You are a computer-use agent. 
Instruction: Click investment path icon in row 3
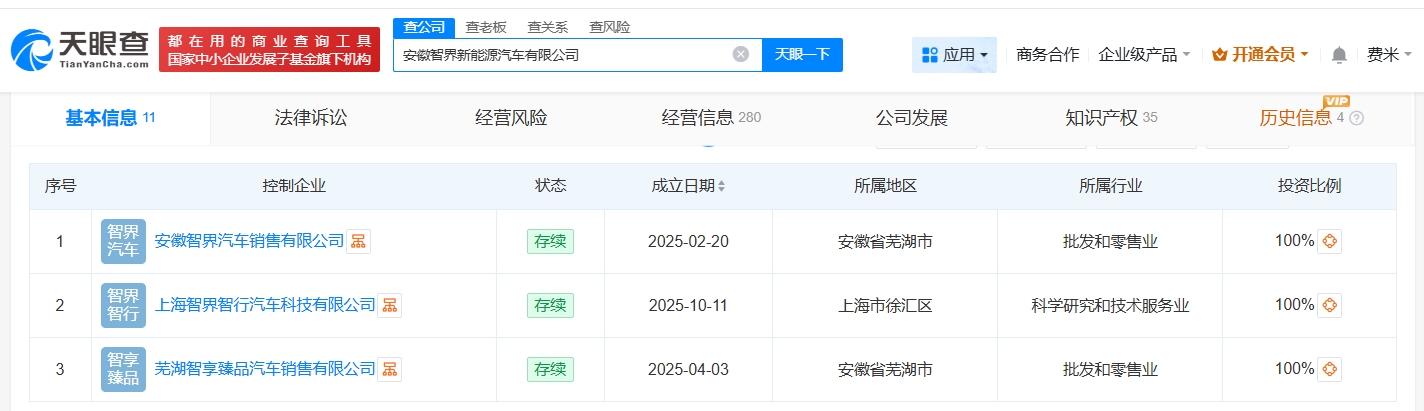pyautogui.click(x=1329, y=369)
